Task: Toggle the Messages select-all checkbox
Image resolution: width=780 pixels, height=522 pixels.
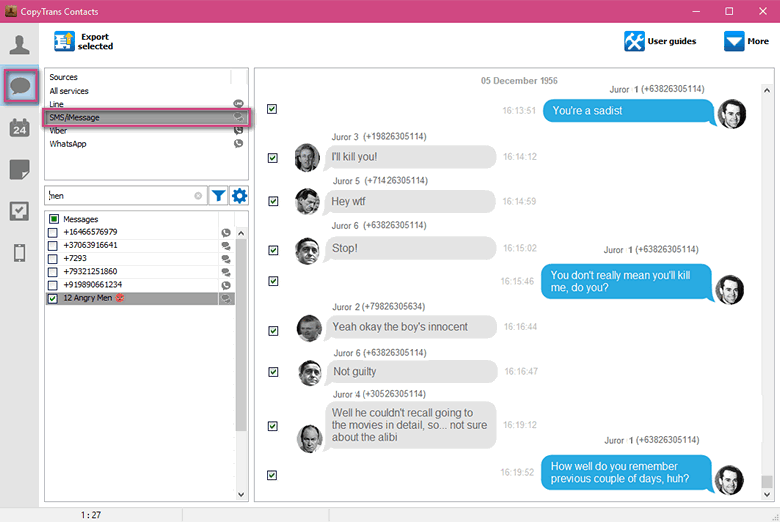Action: point(54,219)
